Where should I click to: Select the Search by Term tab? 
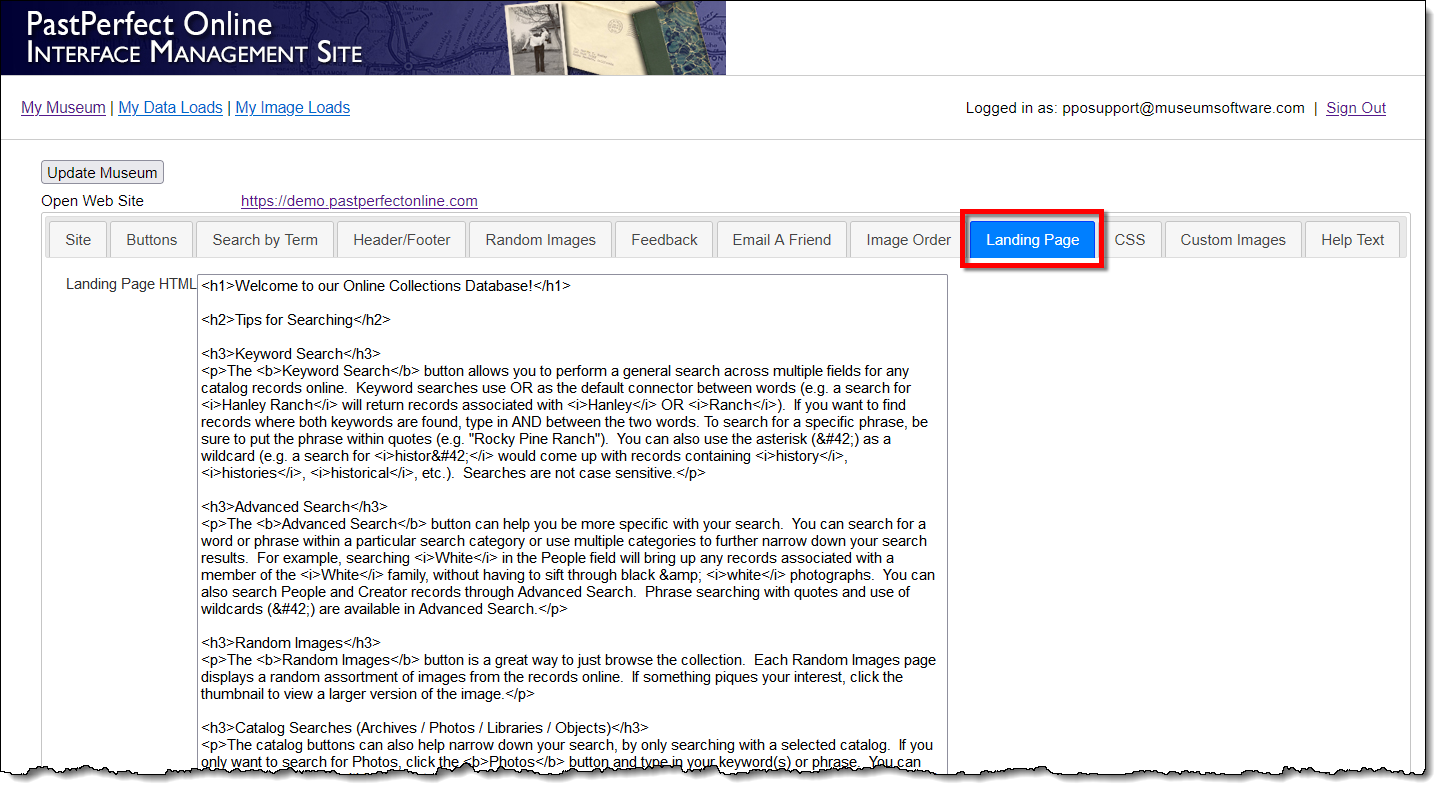265,240
